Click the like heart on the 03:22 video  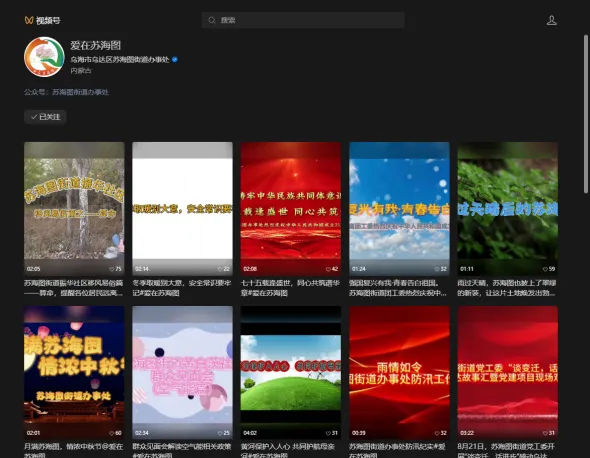(545, 433)
